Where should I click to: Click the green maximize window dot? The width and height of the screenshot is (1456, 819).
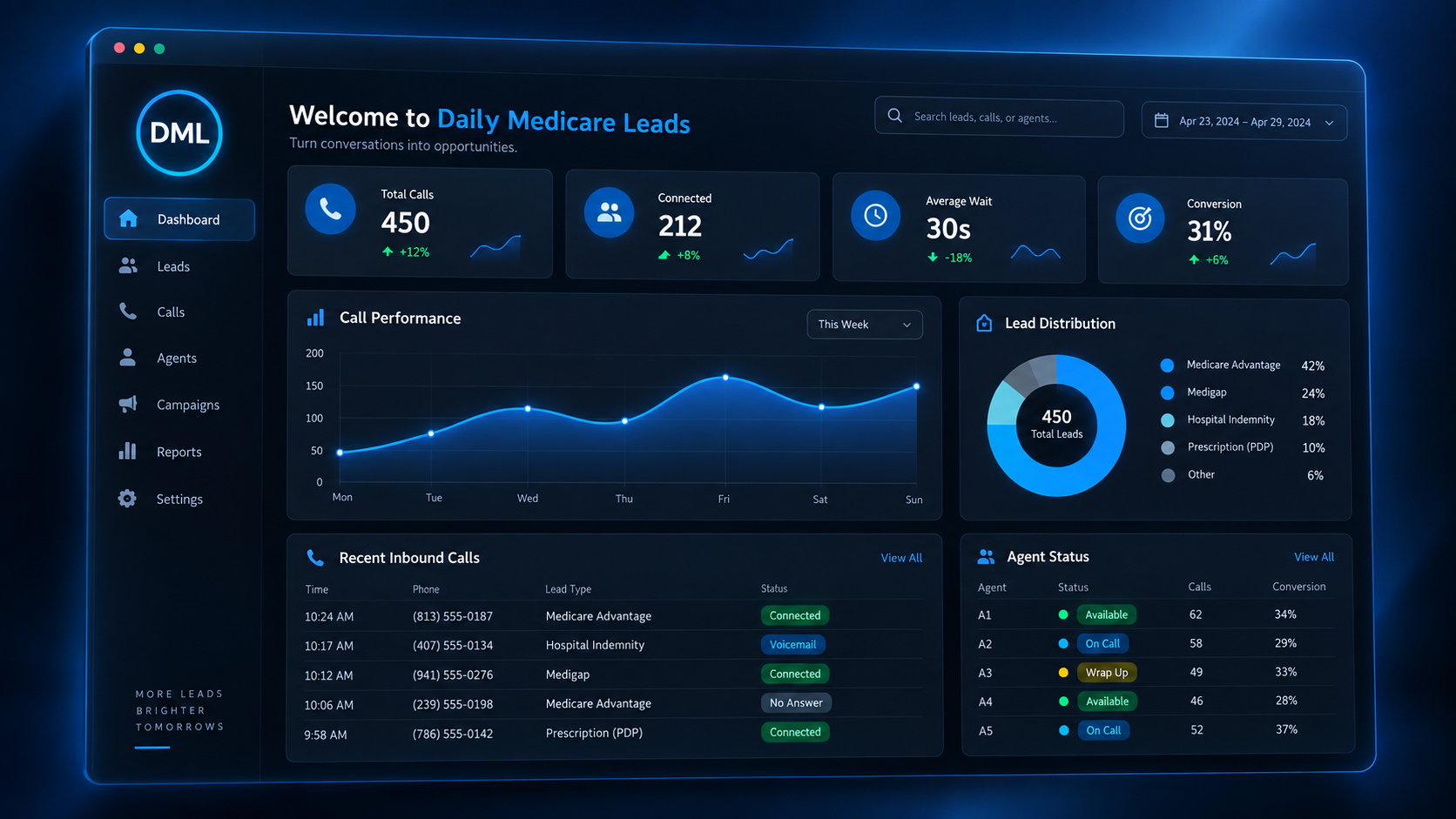point(159,49)
